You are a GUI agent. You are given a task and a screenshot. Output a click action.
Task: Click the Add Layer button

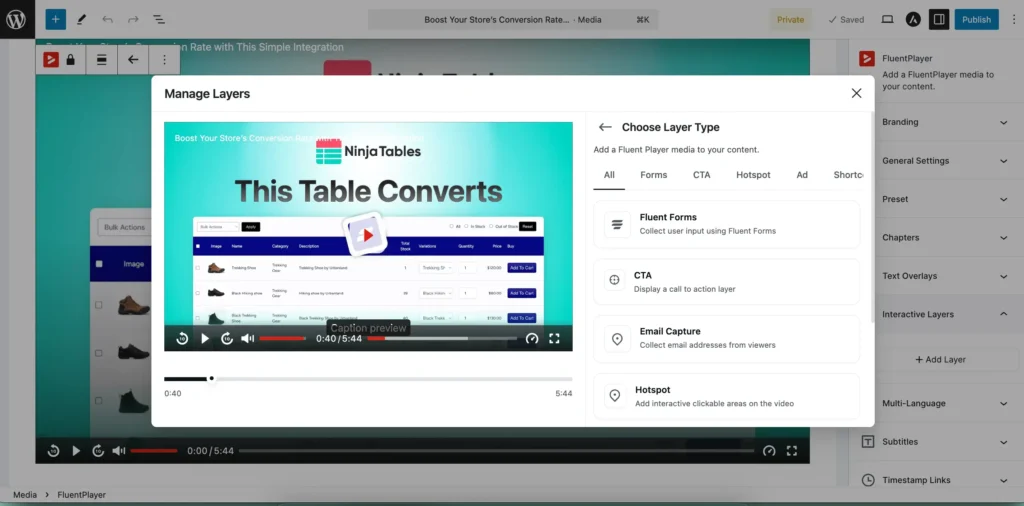940,360
